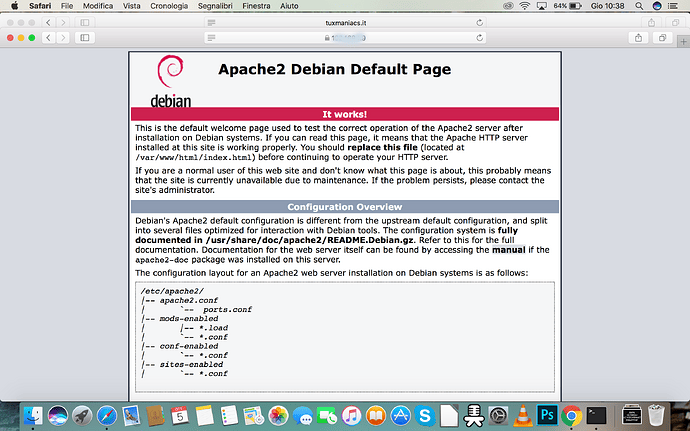The image size is (690, 431).
Task: Open the Cronologia menu
Action: [169, 6]
